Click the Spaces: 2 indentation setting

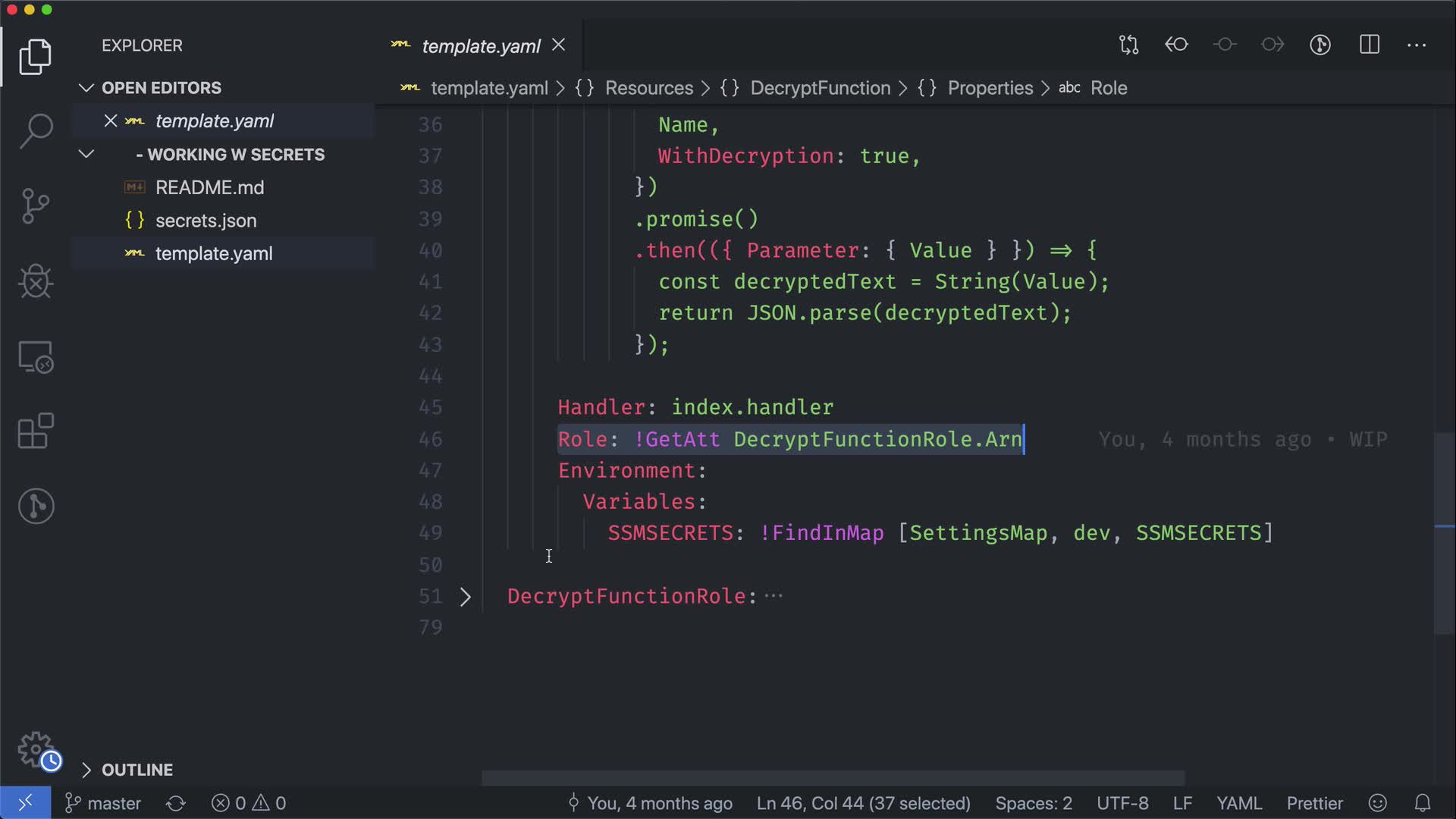(1034, 803)
